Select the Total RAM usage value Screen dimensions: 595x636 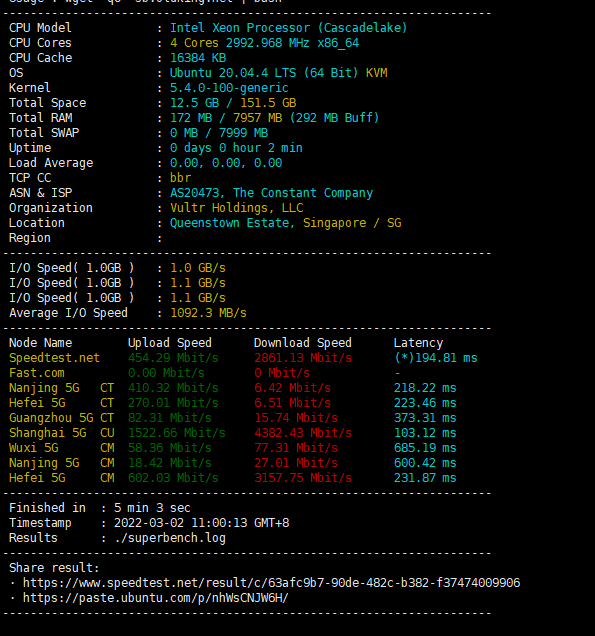(274, 118)
